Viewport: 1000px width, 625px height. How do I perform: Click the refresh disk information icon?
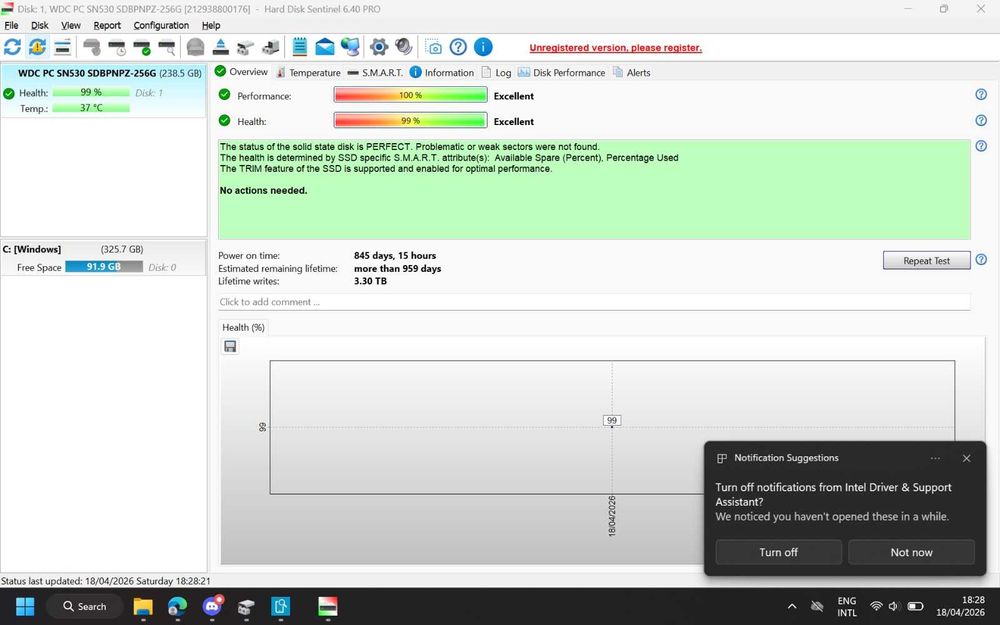tap(12, 47)
